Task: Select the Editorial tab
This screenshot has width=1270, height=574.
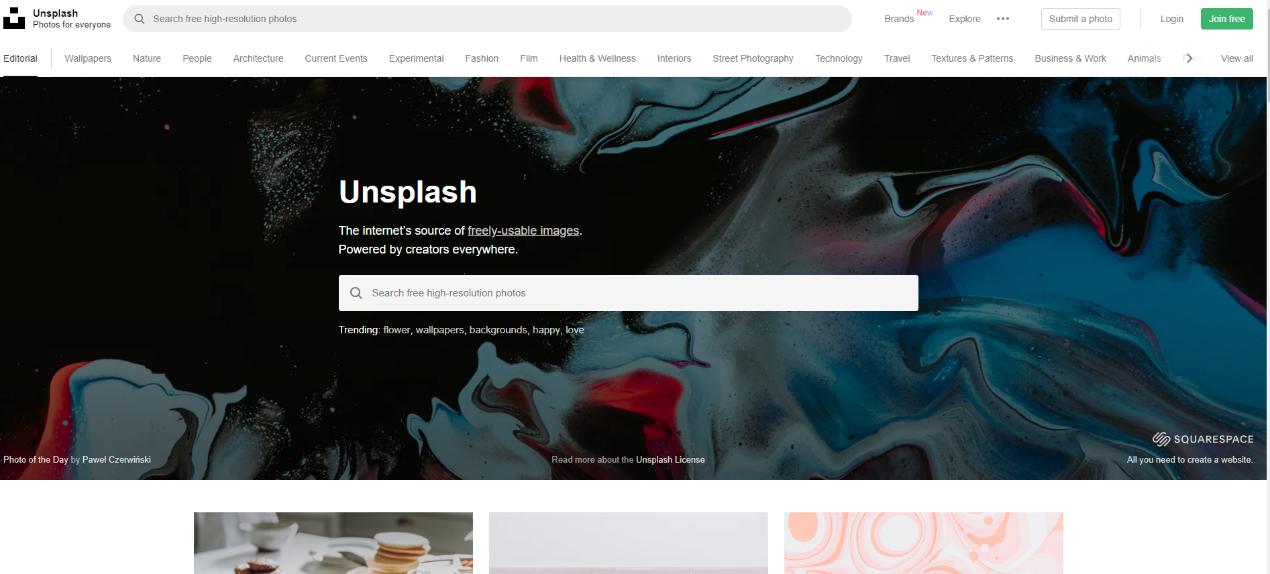Action: coord(20,58)
